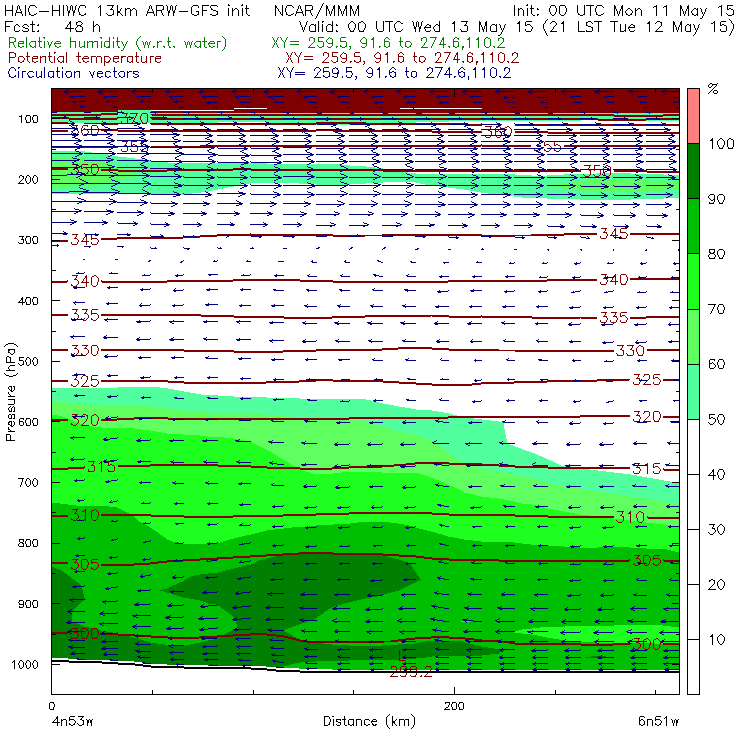Click the right-side '325' isentrope label

pyautogui.click(x=647, y=379)
